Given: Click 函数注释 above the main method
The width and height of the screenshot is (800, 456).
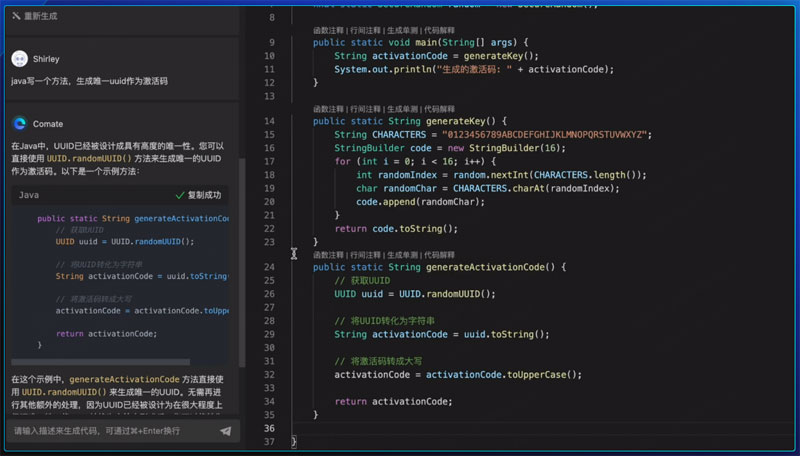Looking at the screenshot, I should tap(328, 30).
